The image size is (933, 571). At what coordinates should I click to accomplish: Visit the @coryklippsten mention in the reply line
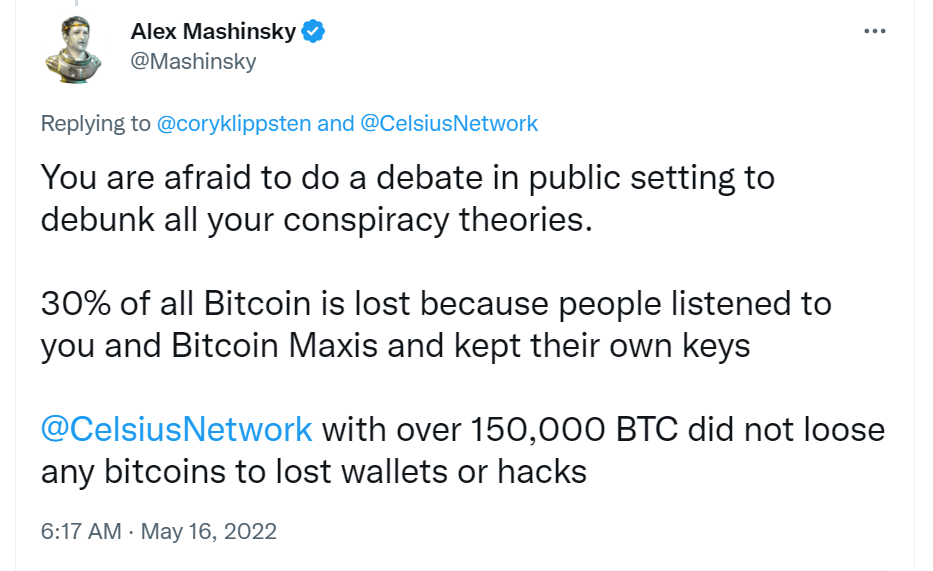coord(234,123)
